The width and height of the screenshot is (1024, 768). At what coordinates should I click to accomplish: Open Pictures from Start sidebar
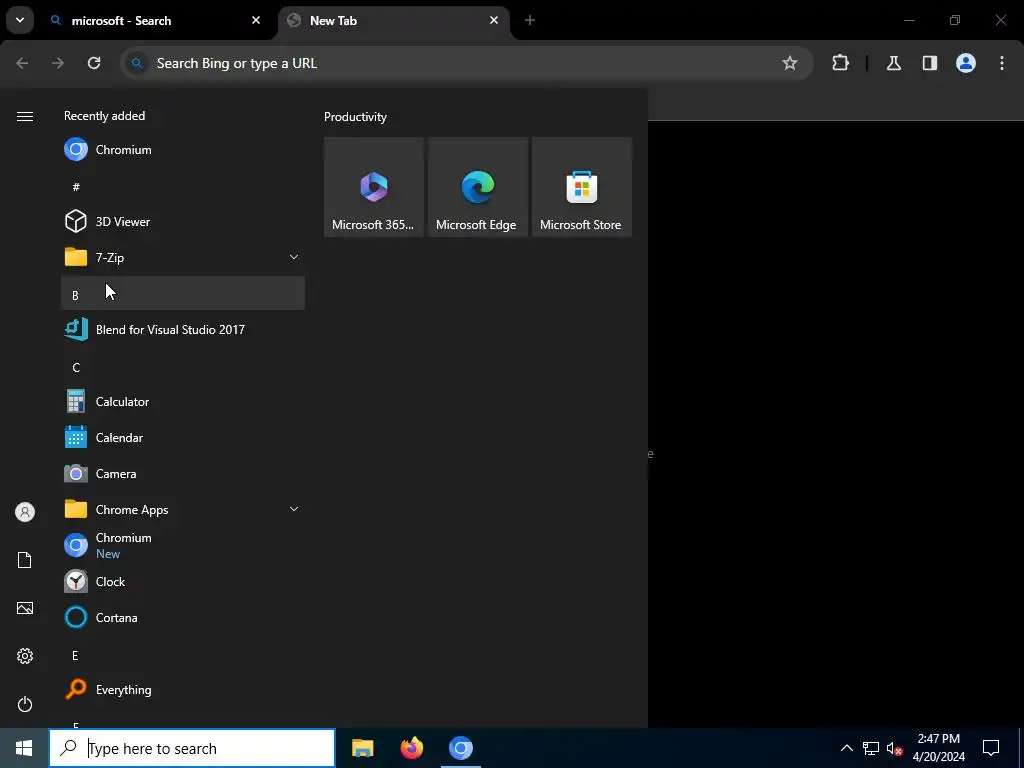(x=25, y=608)
